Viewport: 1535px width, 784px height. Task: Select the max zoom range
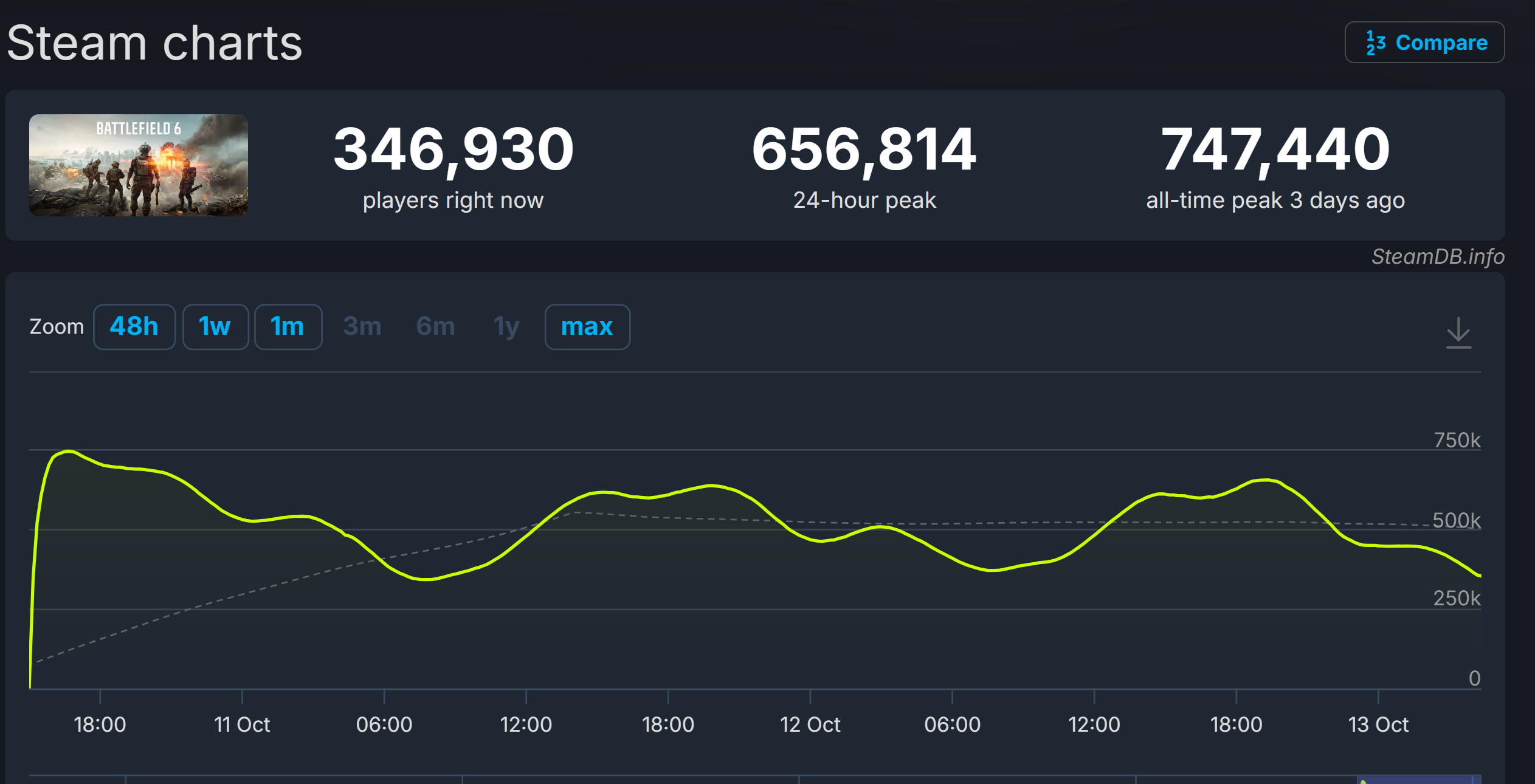tap(587, 327)
